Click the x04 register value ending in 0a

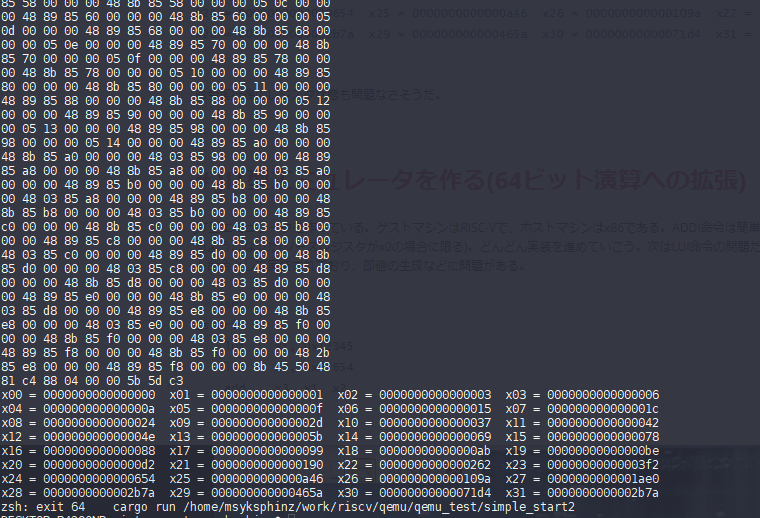(99, 409)
